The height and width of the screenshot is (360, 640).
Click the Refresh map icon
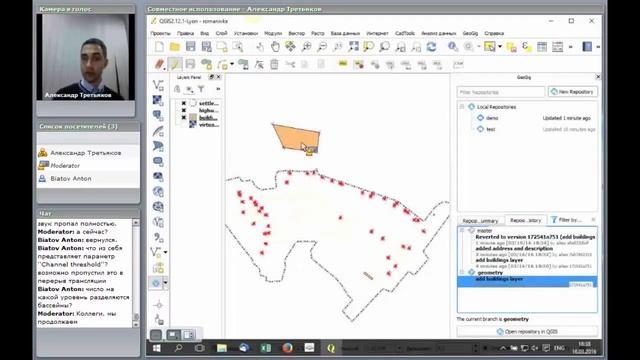click(x=431, y=47)
